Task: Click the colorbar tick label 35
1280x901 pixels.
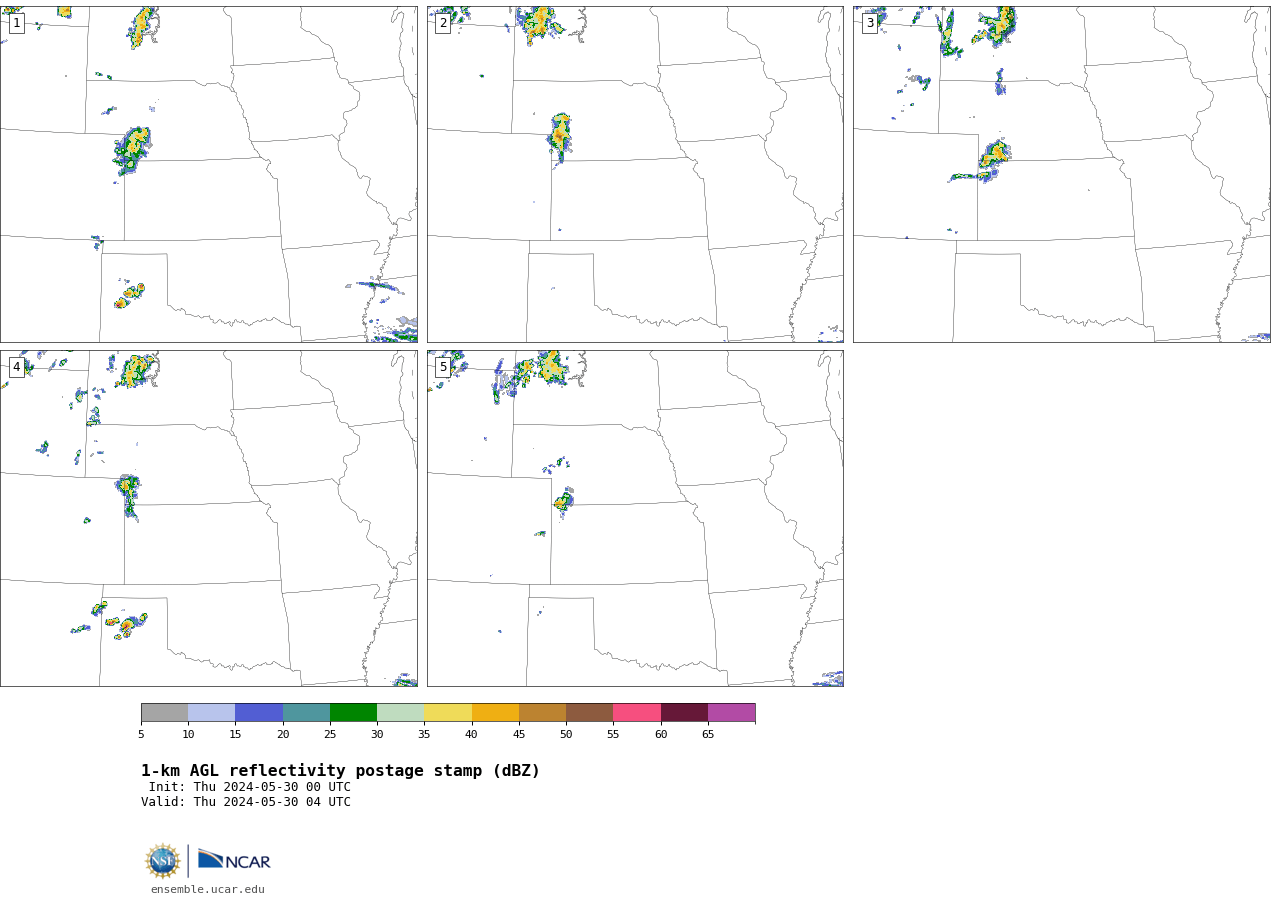Action: pos(424,735)
